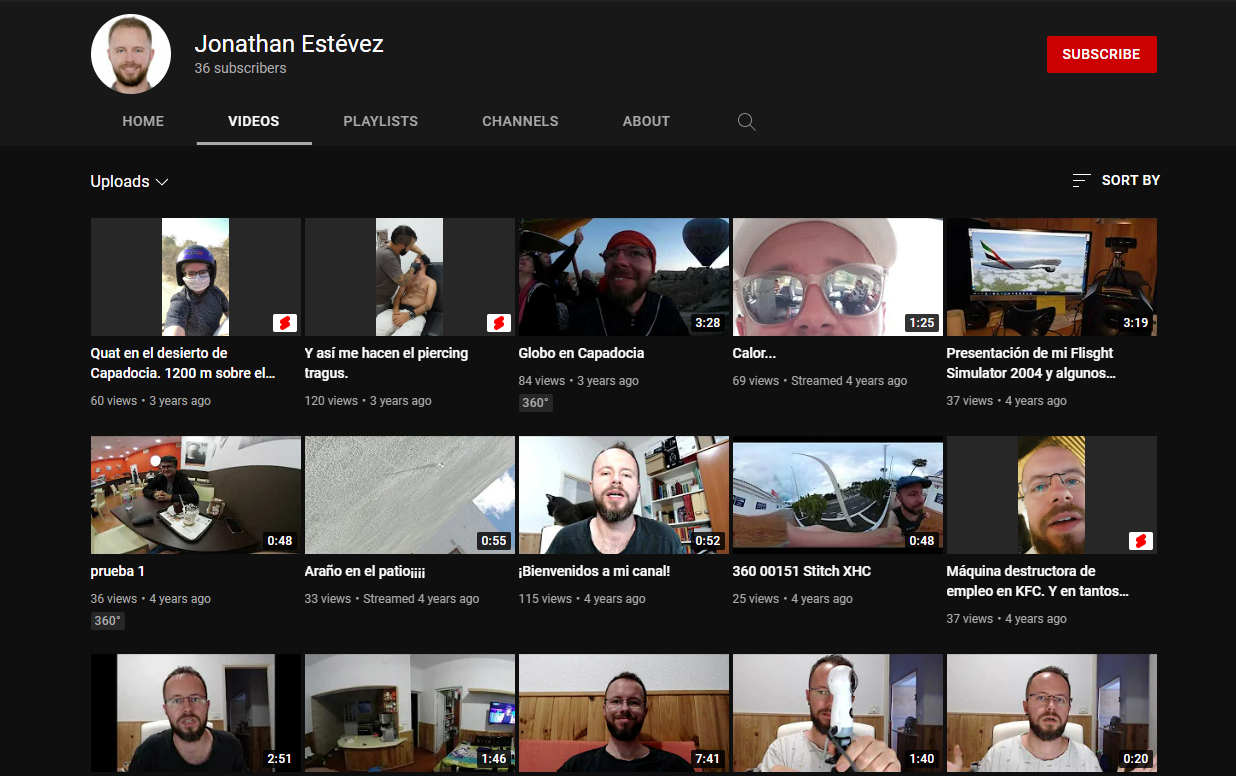Screen dimensions: 1236x776
Task: Play bottom-row video with 2:51 duration
Action: [196, 713]
